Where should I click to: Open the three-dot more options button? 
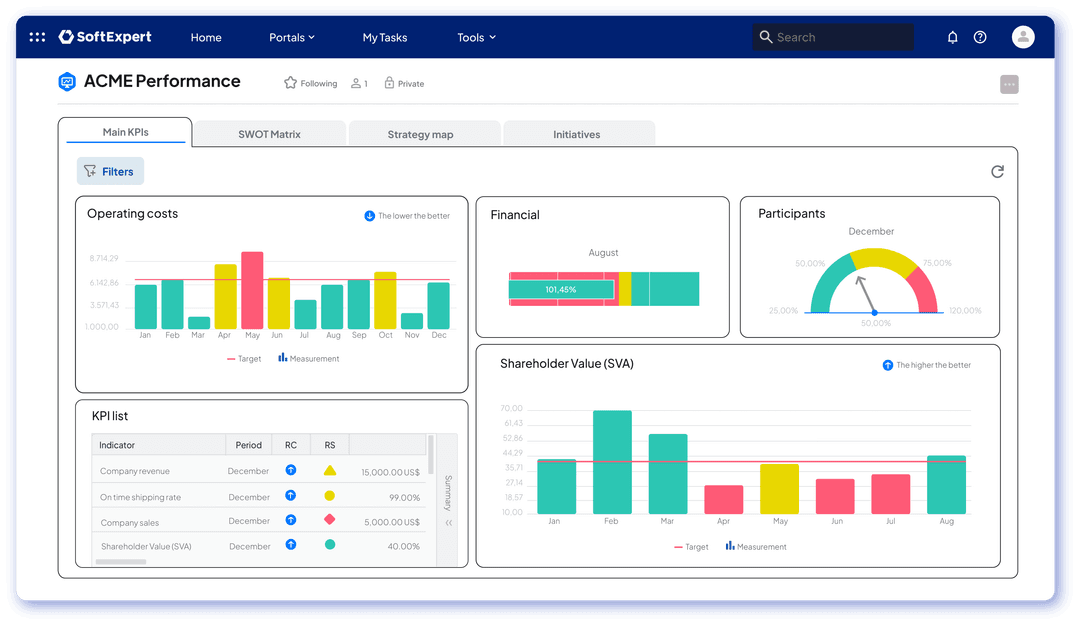1009,85
